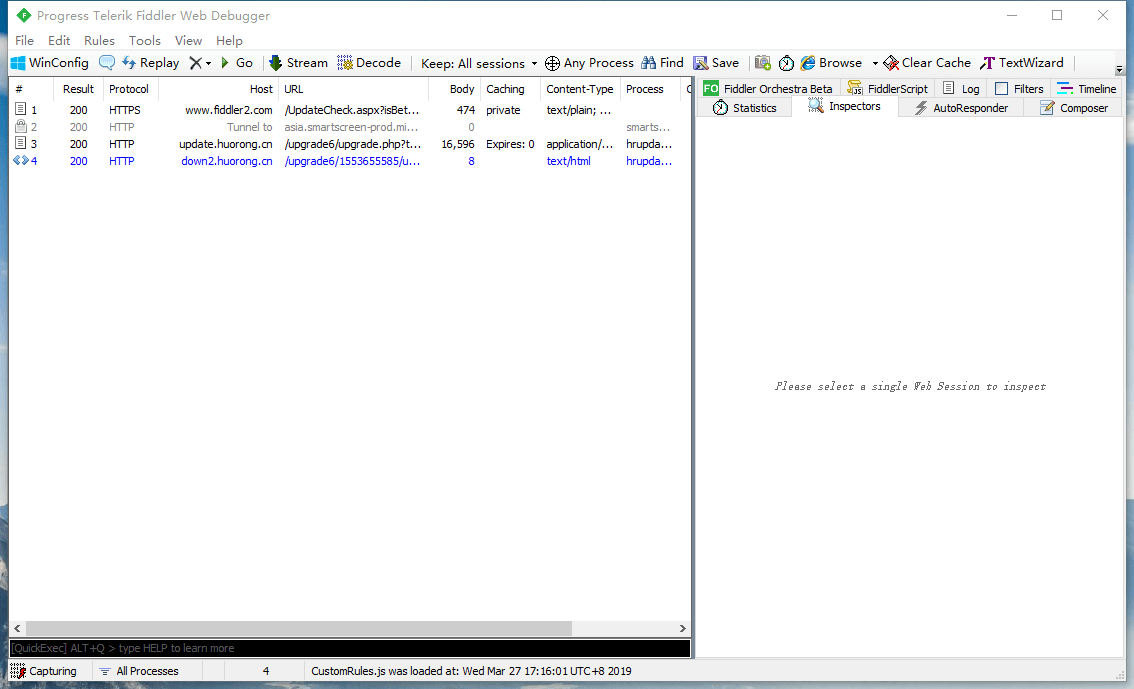Click the comment speech bubble icon
This screenshot has height=689, width=1134.
(x=106, y=63)
